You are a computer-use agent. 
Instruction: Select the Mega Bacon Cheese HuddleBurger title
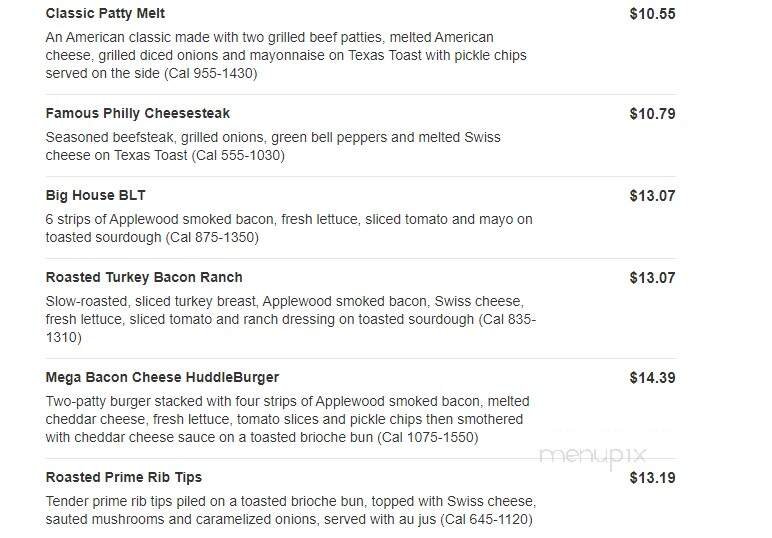coord(162,377)
